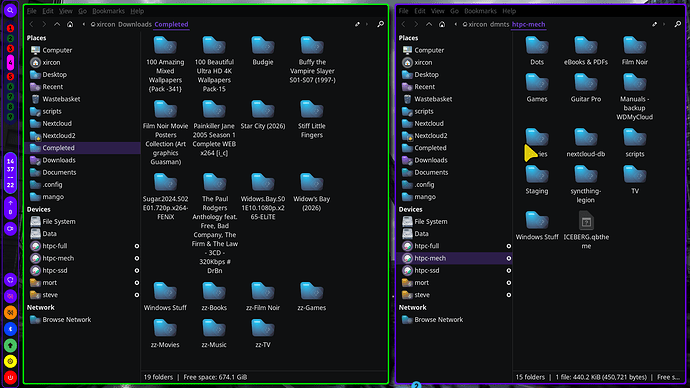Viewport: 690px width, 388px height.
Task: Click the home icon in right window
Action: pos(442,24)
